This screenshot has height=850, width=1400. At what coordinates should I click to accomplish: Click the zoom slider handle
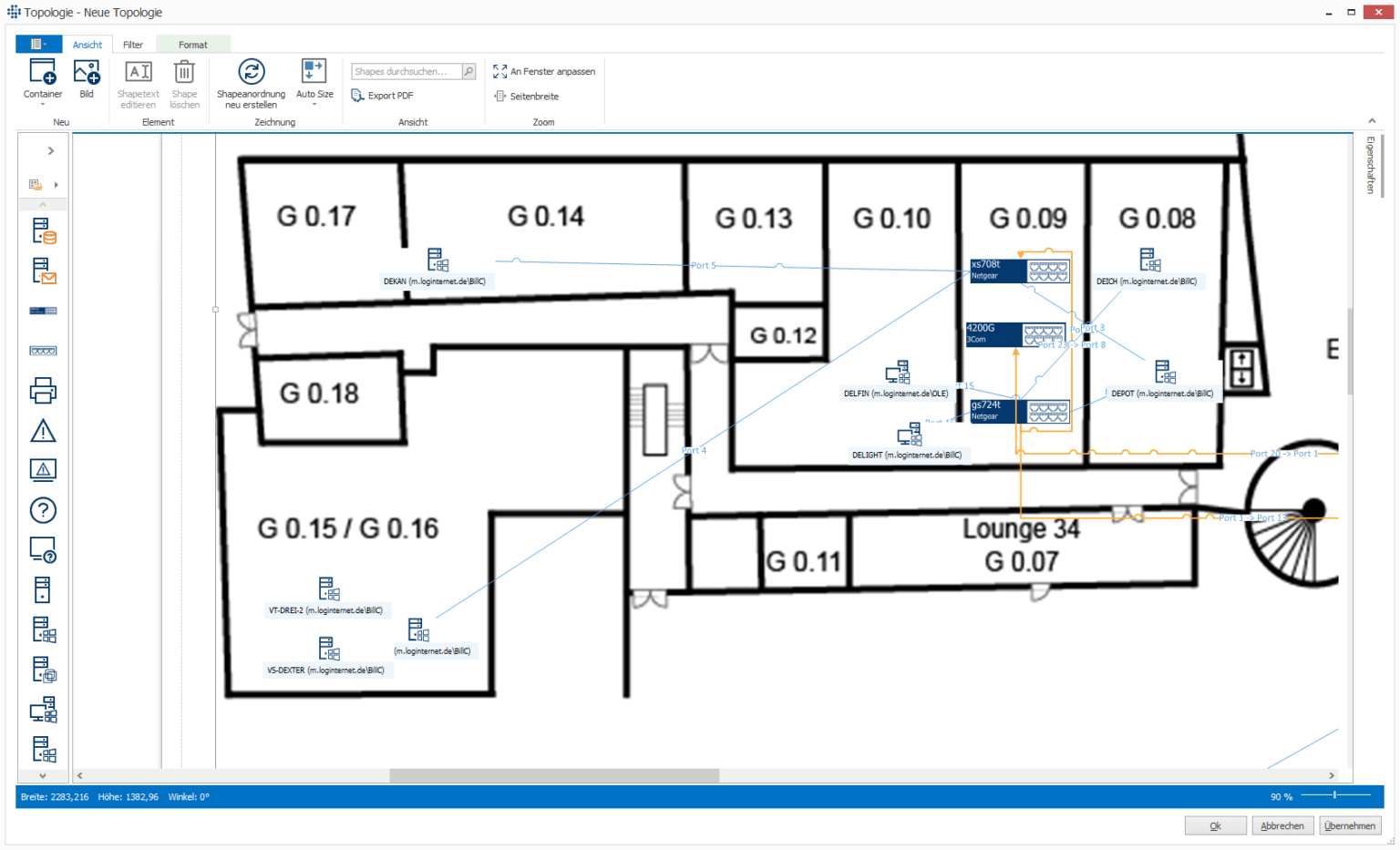click(x=1335, y=795)
